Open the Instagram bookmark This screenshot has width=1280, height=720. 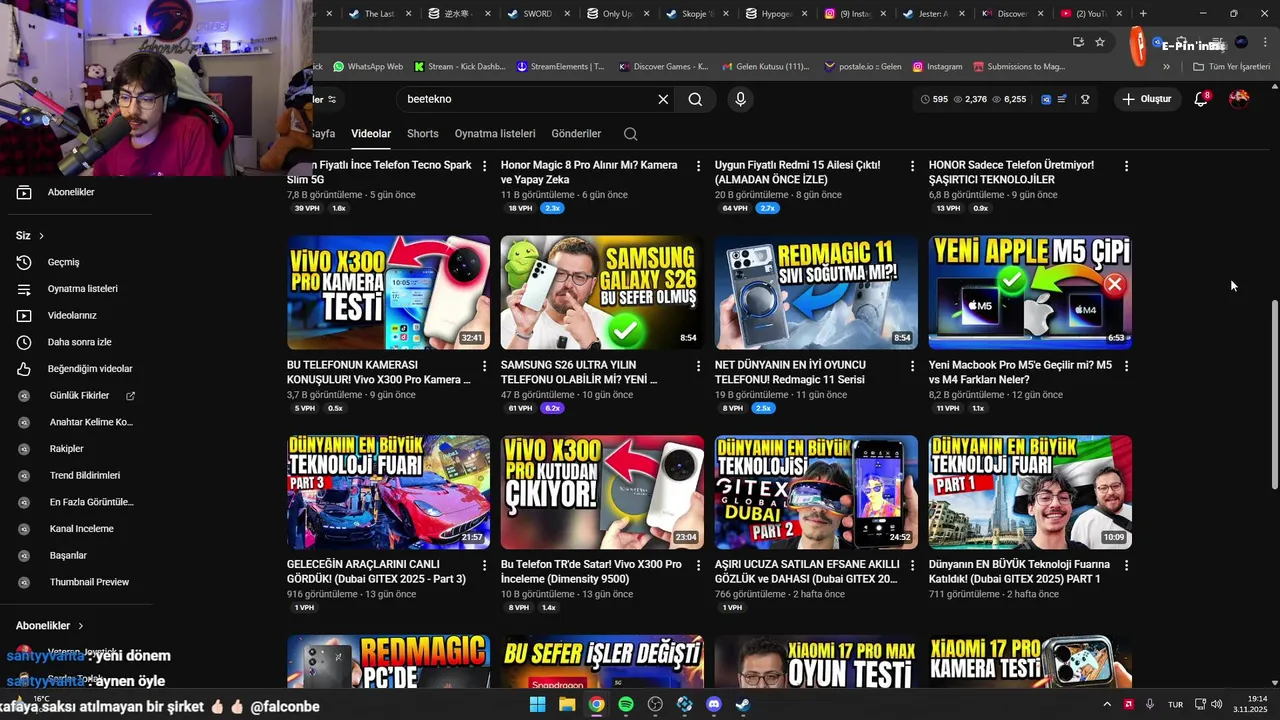[x=937, y=67]
